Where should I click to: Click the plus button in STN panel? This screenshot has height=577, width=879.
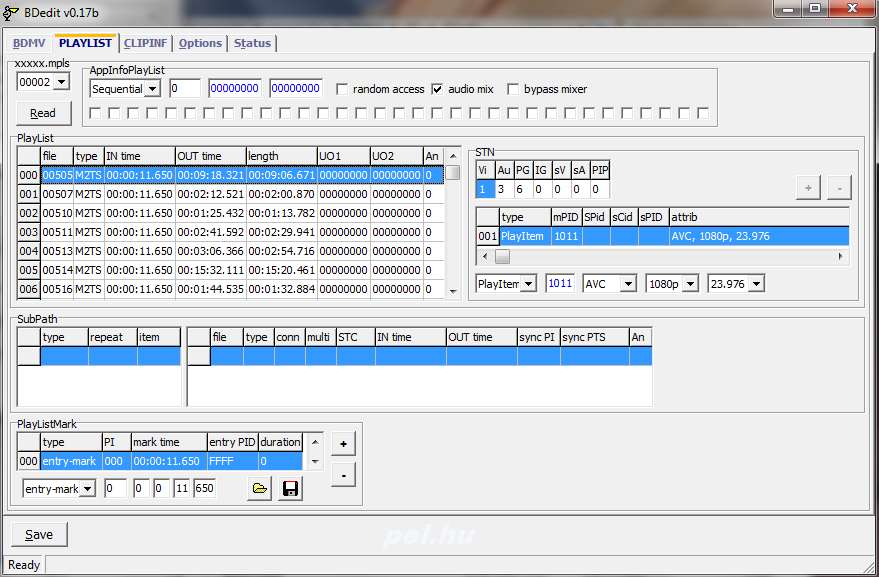coord(809,187)
